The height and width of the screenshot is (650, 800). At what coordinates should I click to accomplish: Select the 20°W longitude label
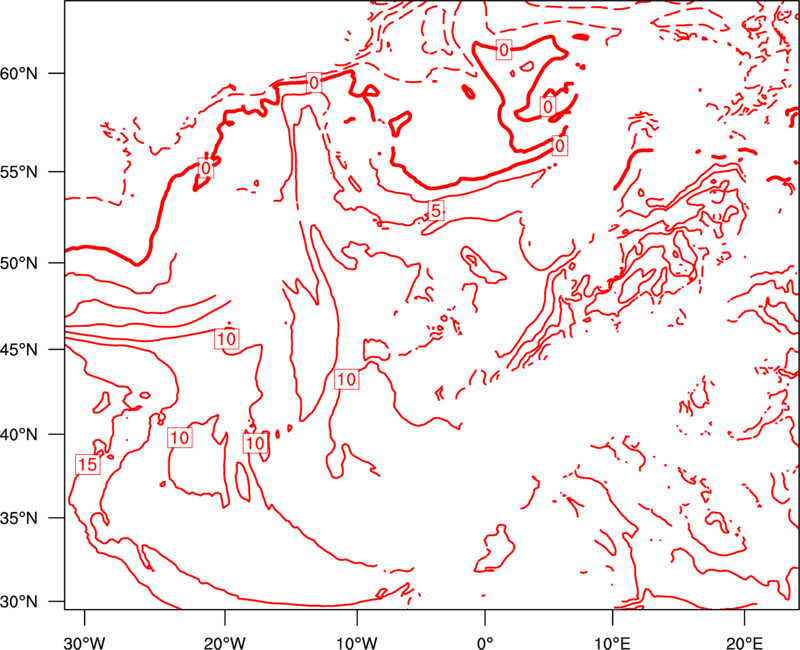224,643
